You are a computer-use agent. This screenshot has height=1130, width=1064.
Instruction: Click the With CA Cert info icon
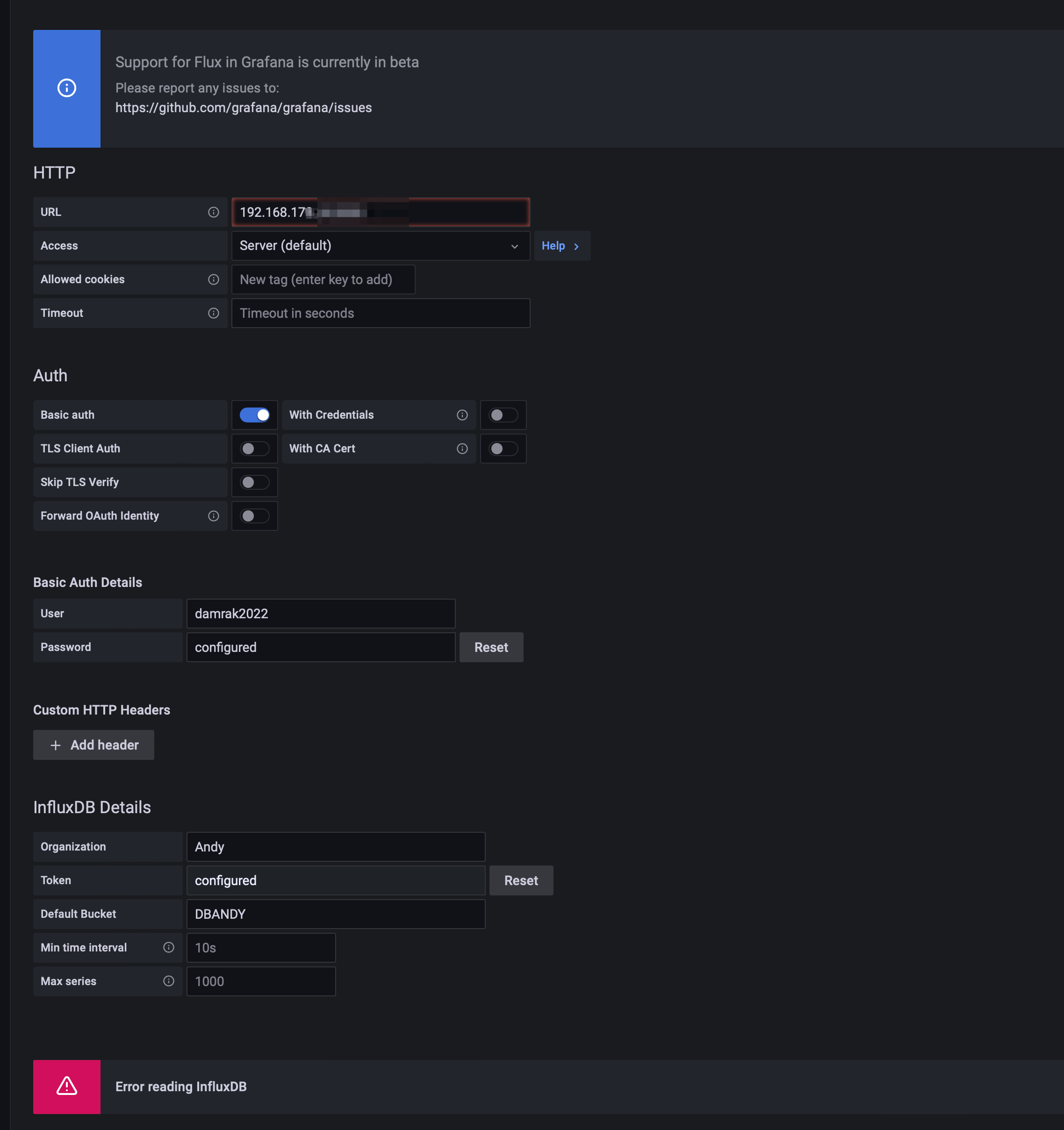pyautogui.click(x=462, y=449)
